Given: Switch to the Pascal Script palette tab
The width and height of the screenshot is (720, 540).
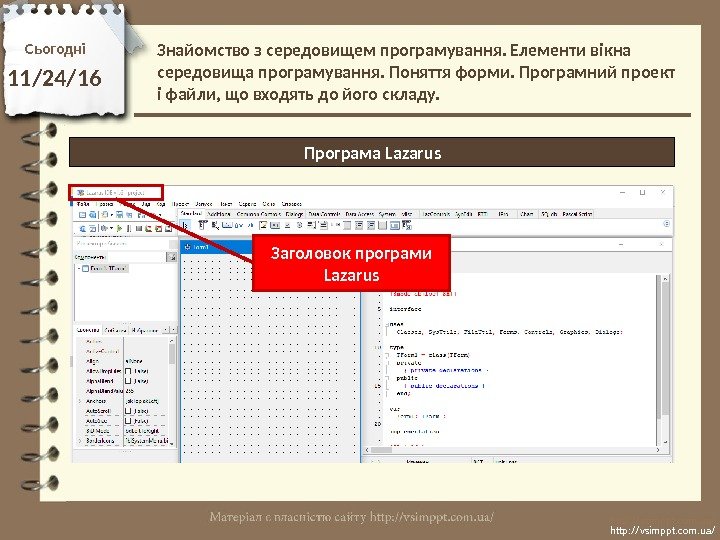Looking at the screenshot, I should [578, 214].
